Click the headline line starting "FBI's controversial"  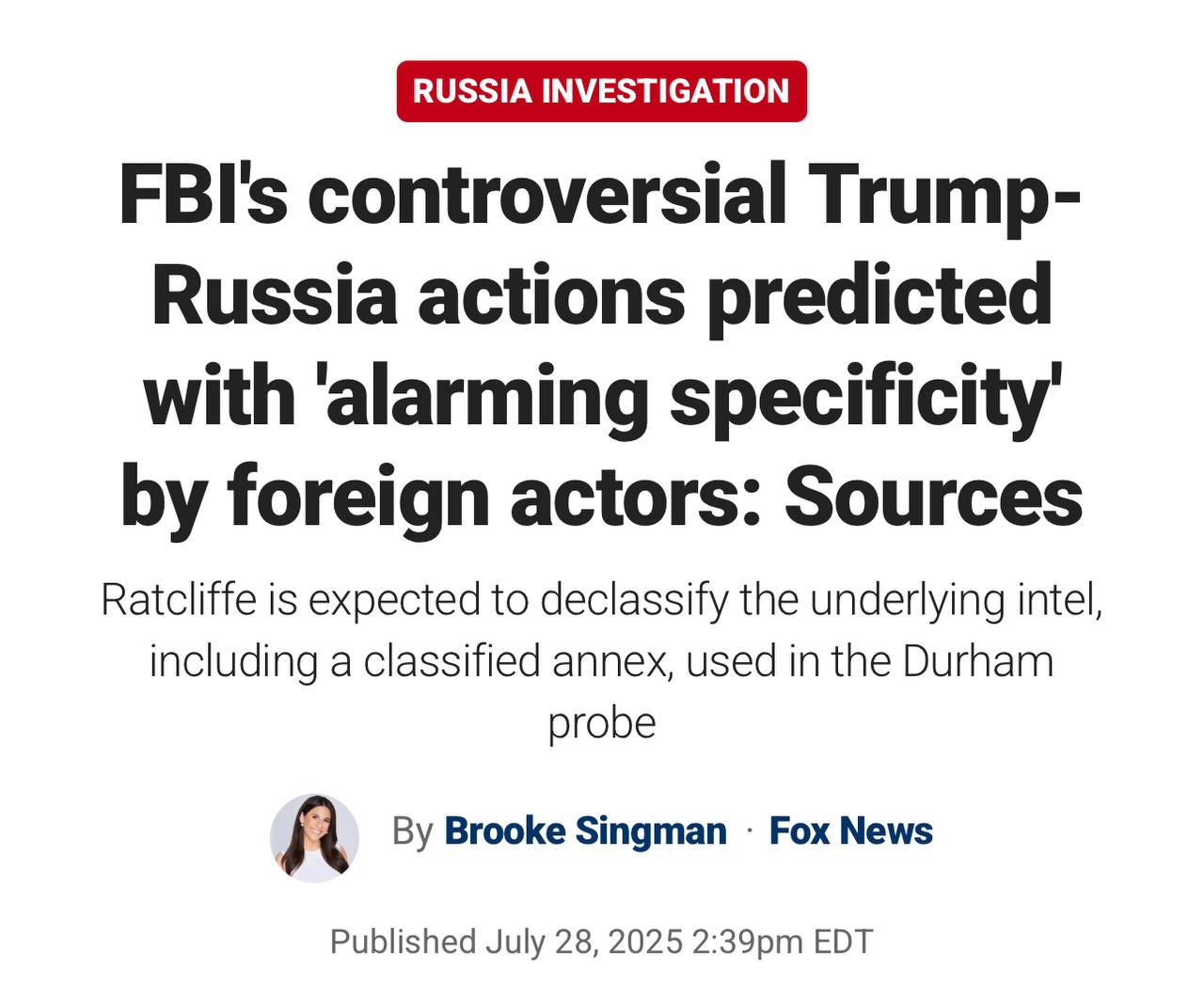(x=601, y=197)
